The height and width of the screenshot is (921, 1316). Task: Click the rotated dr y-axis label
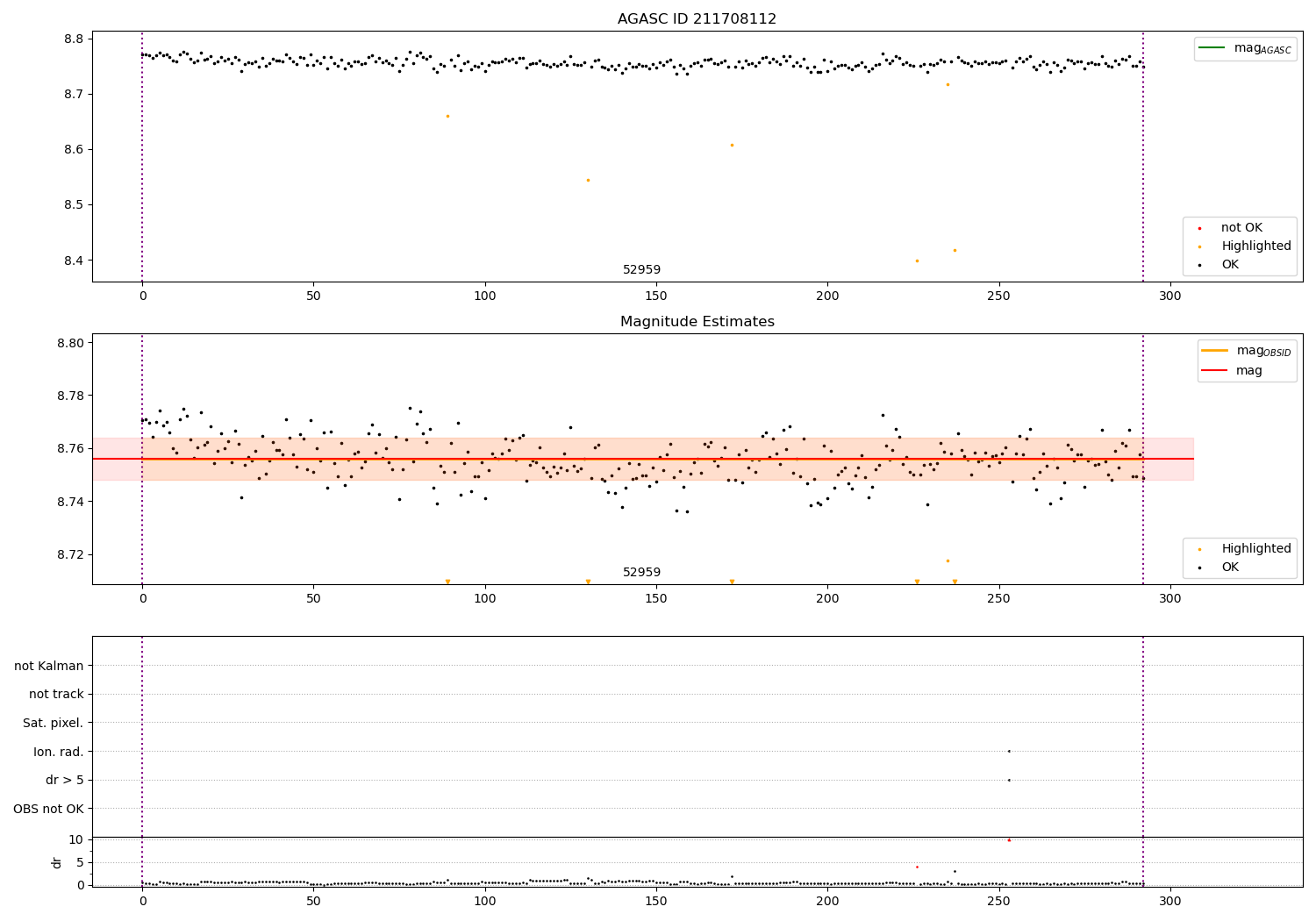click(57, 862)
